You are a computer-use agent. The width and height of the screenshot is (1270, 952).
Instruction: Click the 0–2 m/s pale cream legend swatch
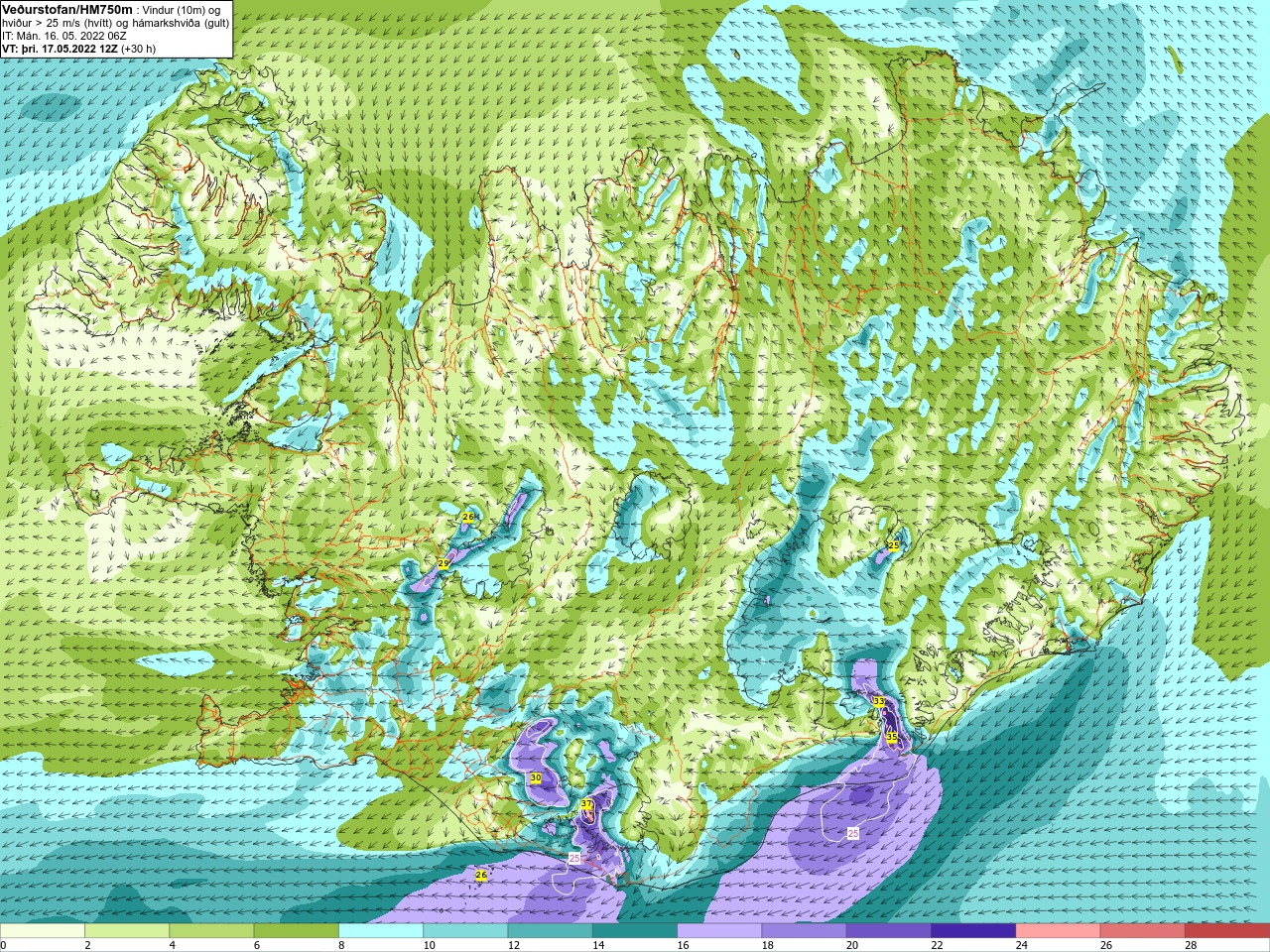[x=43, y=931]
